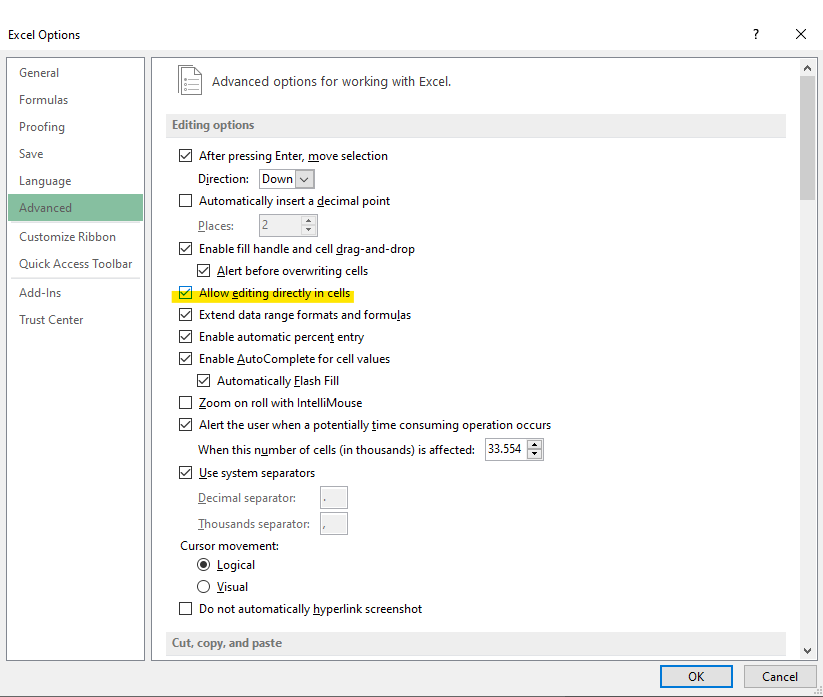Uncheck Allow editing directly in cells

coord(185,293)
